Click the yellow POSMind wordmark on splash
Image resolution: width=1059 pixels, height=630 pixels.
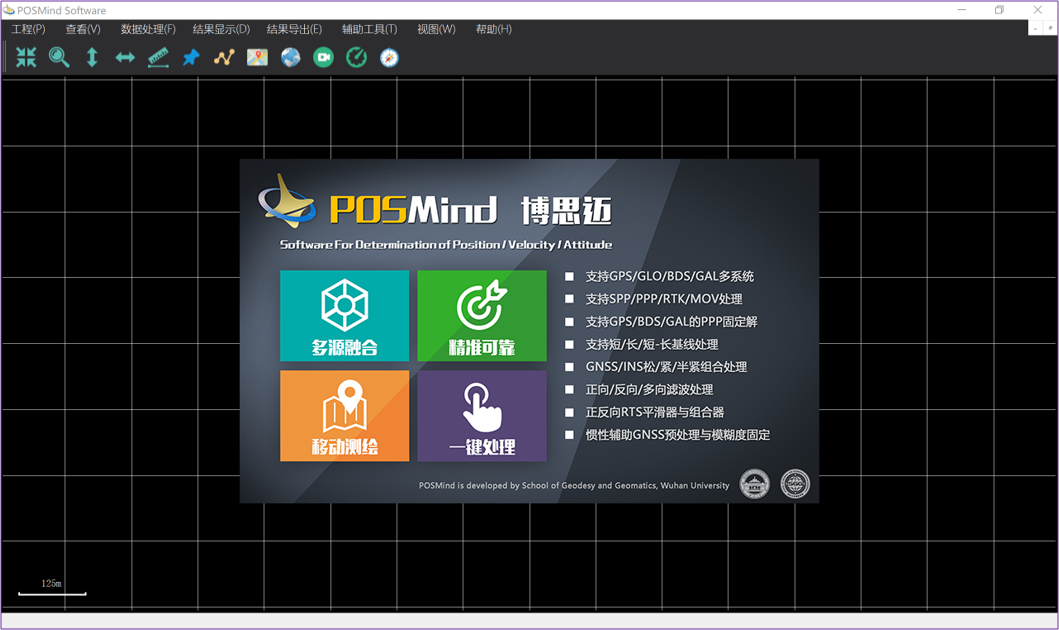point(413,209)
